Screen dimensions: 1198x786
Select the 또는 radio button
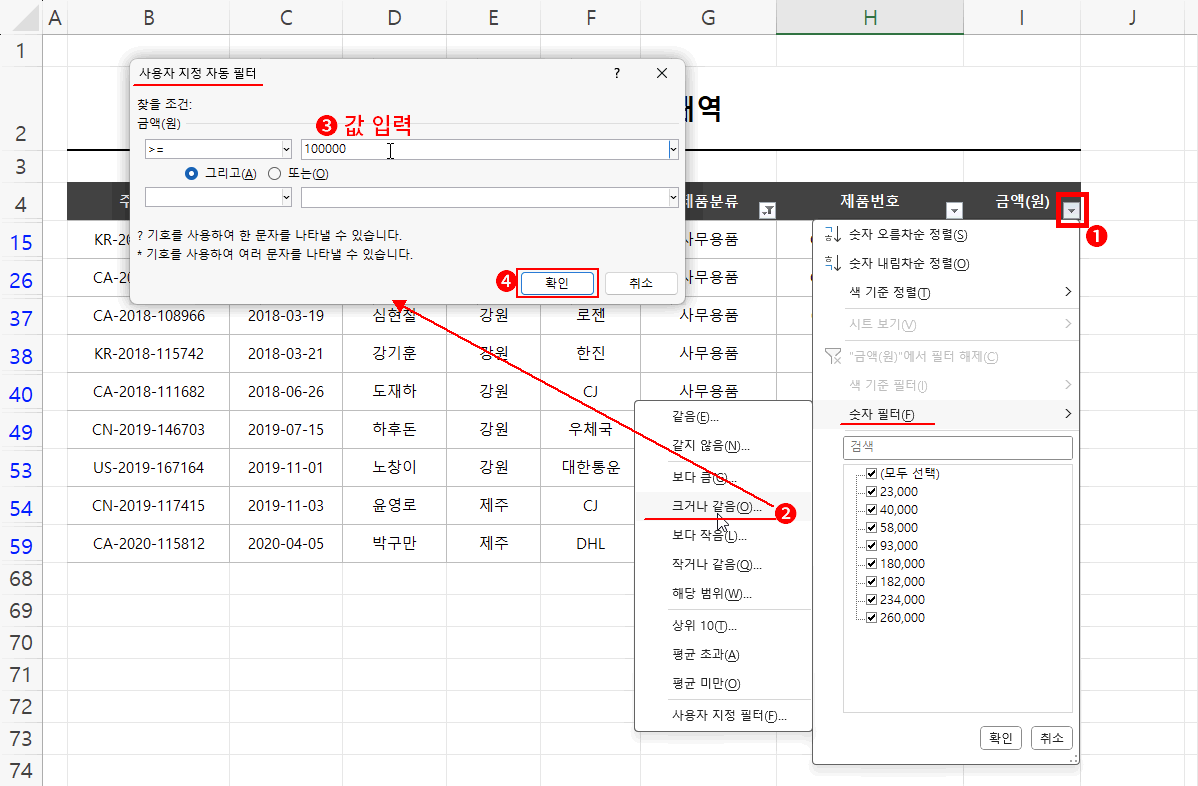[274, 174]
